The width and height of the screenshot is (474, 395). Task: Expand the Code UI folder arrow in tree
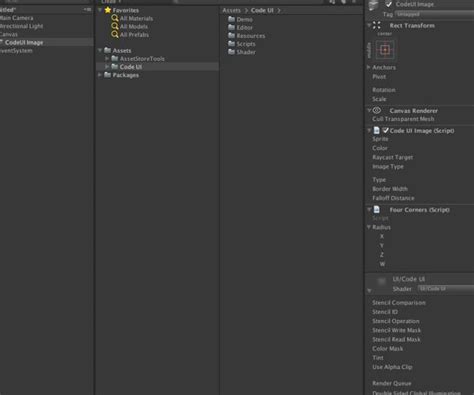pyautogui.click(x=107, y=67)
